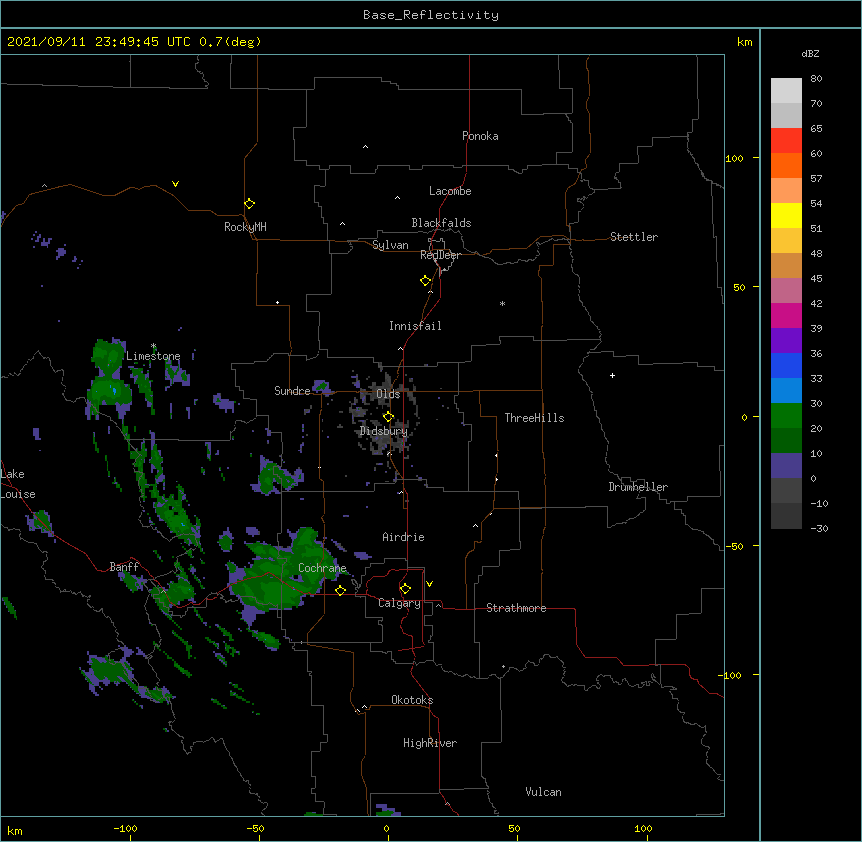Click the Sylvan label
This screenshot has width=862, height=842.
pyautogui.click(x=390, y=245)
